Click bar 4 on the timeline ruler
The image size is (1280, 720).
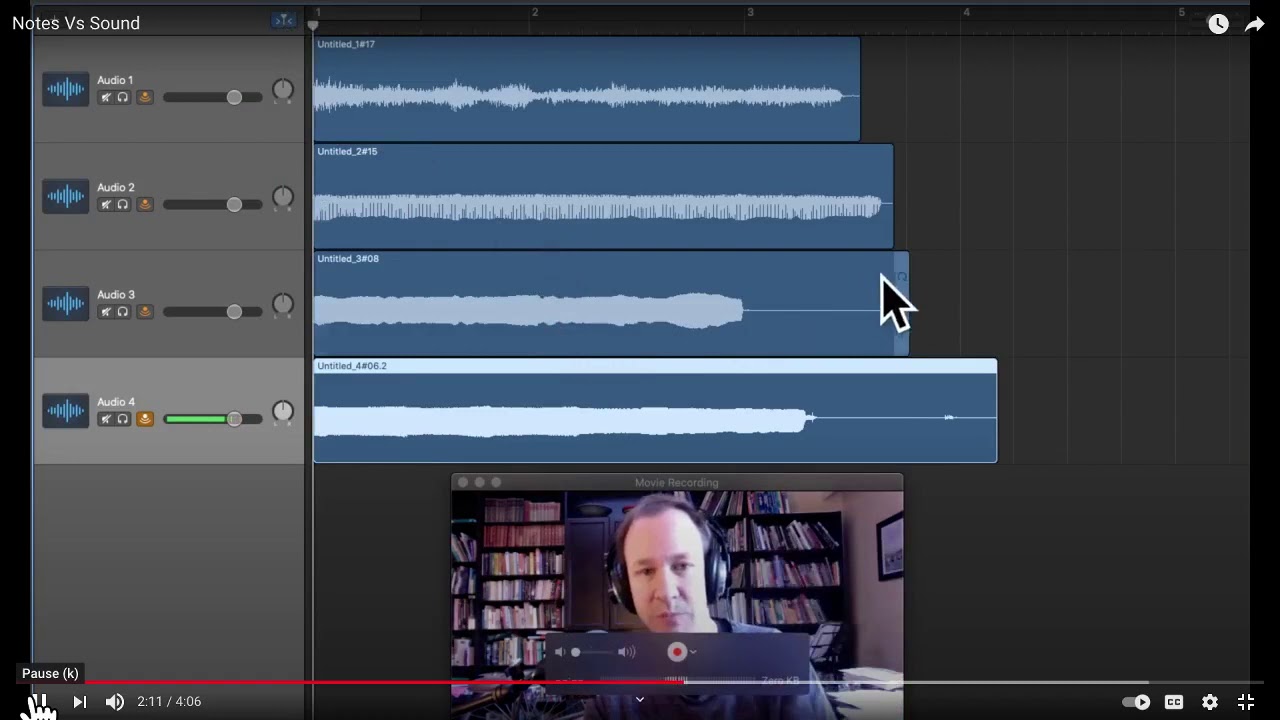tap(966, 12)
